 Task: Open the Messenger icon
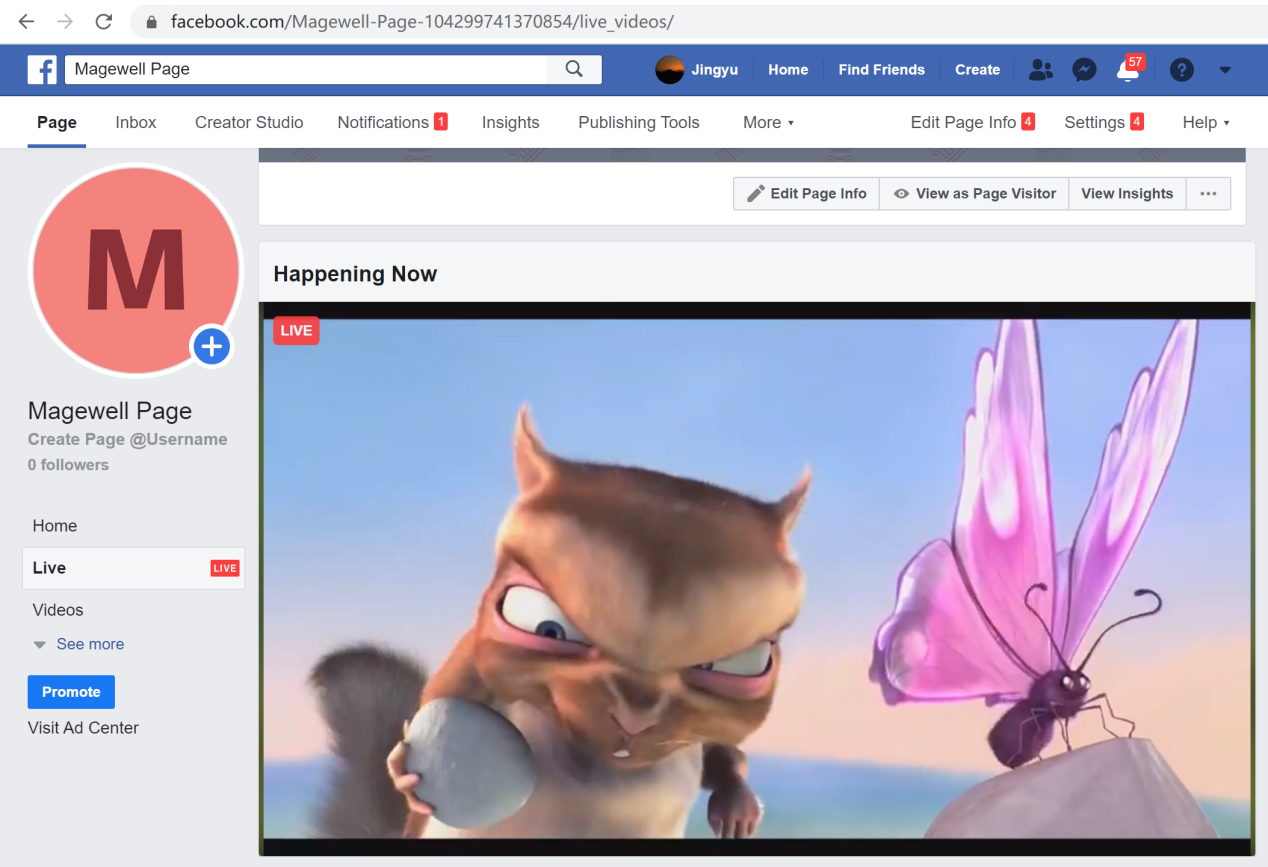[x=1084, y=70]
